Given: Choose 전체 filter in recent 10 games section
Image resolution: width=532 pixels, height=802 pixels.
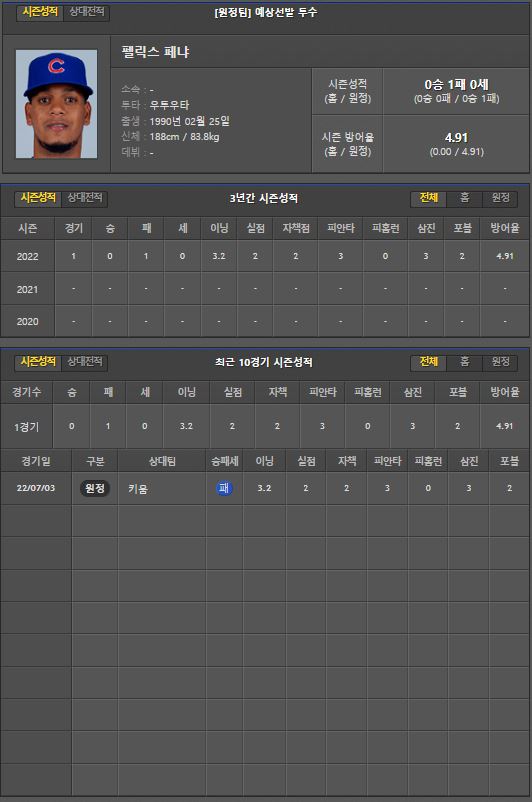Looking at the screenshot, I should click(429, 363).
